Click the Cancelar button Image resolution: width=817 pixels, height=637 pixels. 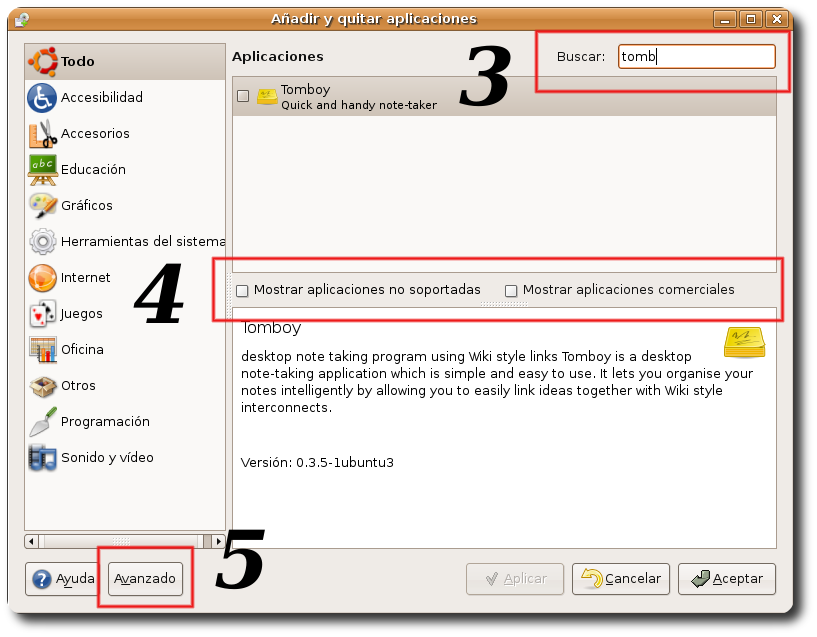621,578
